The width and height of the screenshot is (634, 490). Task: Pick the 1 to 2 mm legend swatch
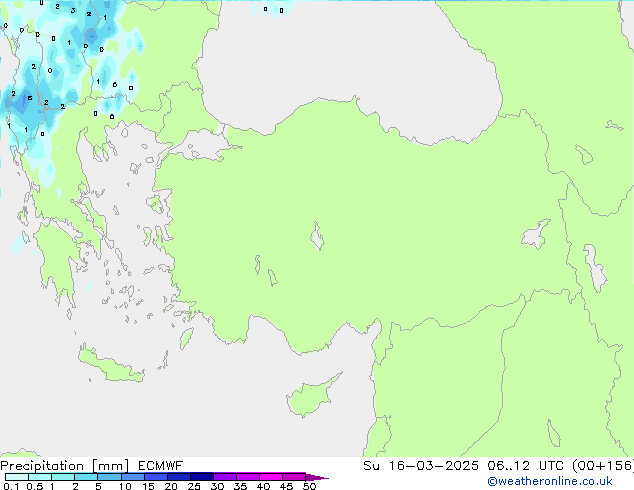point(63,477)
